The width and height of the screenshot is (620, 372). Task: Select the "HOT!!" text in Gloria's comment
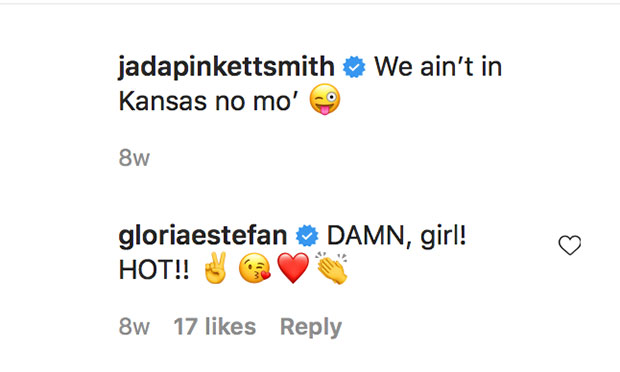coord(154,270)
